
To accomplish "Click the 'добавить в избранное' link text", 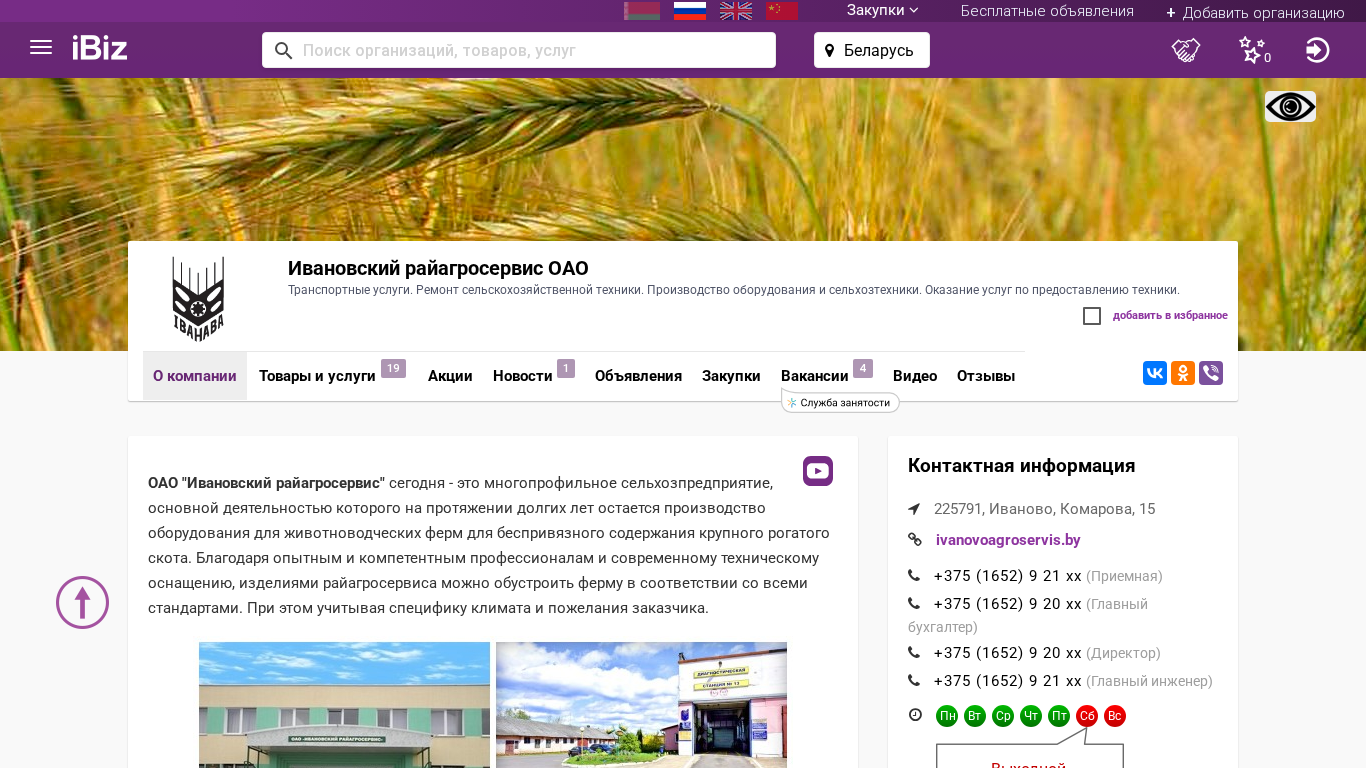I will (1170, 316).
